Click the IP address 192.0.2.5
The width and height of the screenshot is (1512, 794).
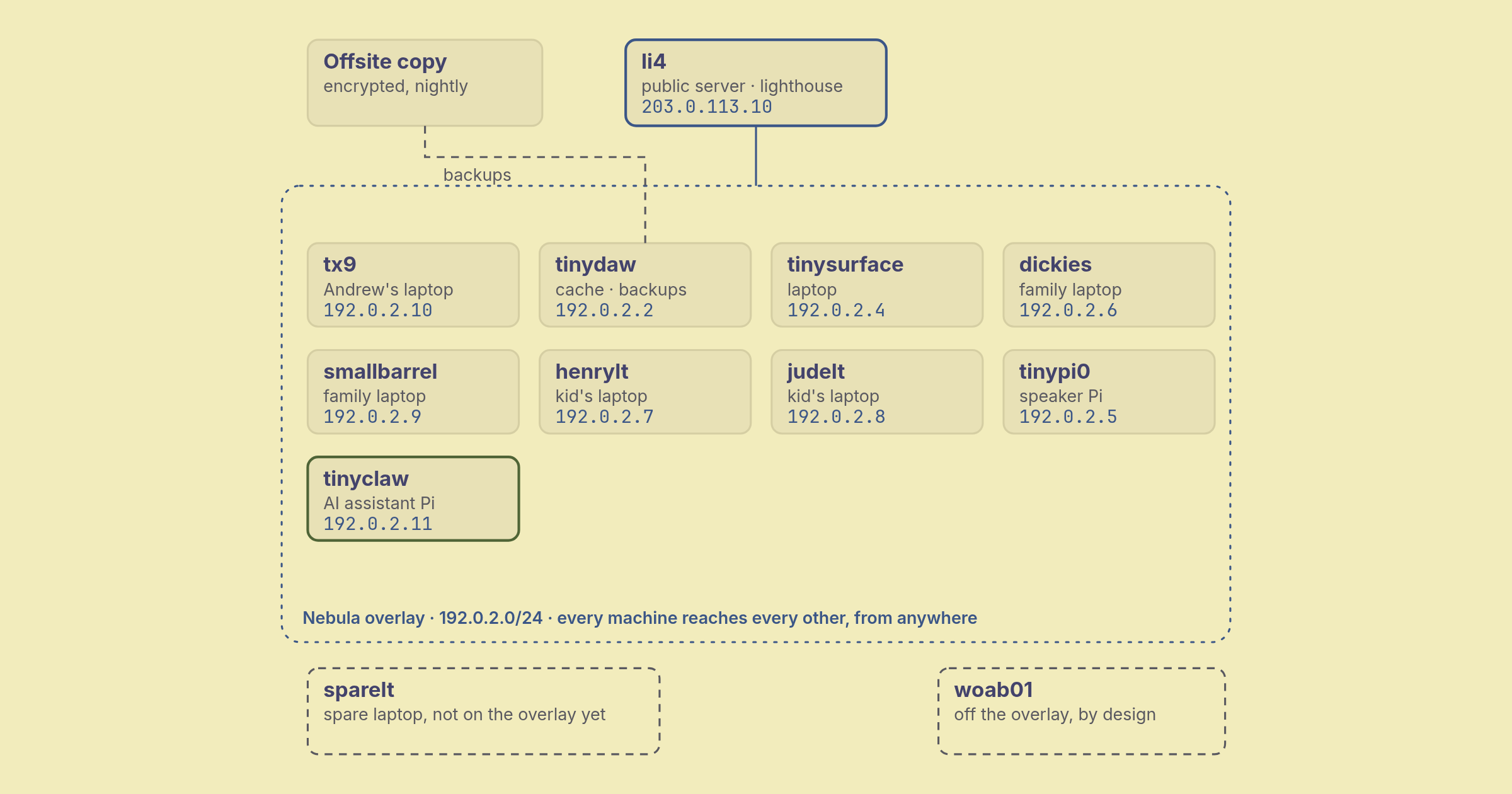[1068, 417]
